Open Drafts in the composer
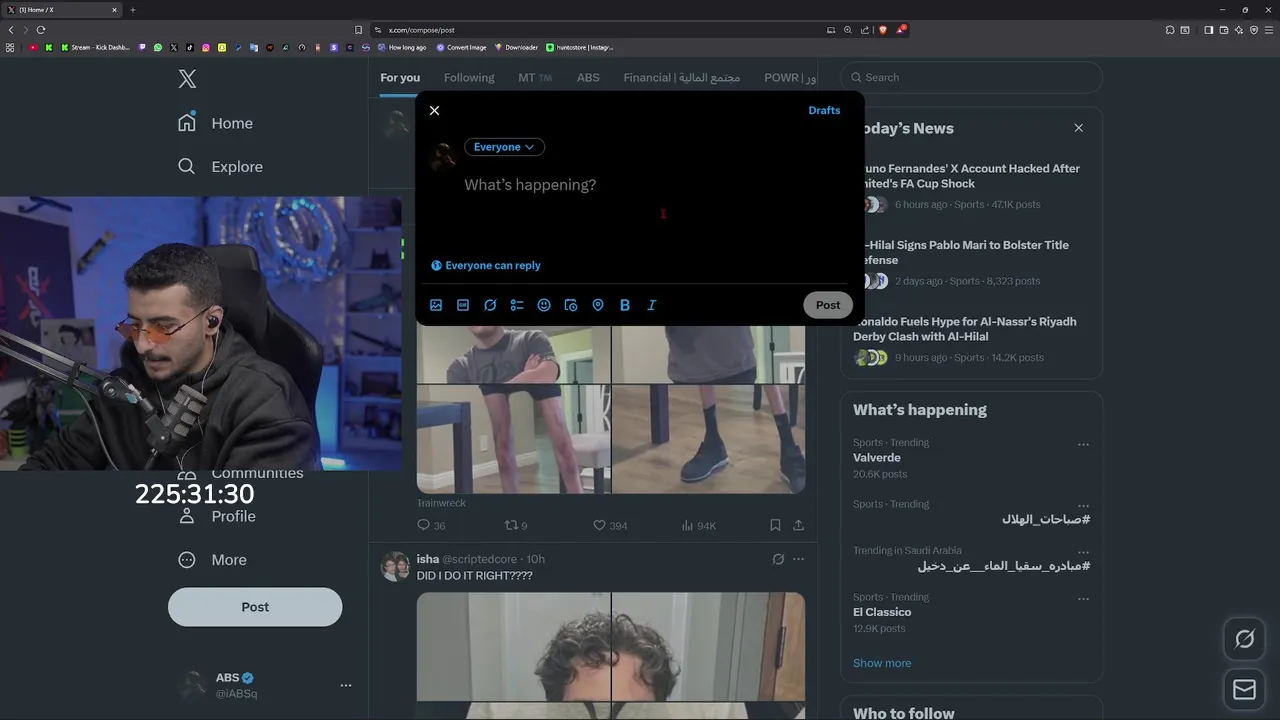 [x=824, y=110]
